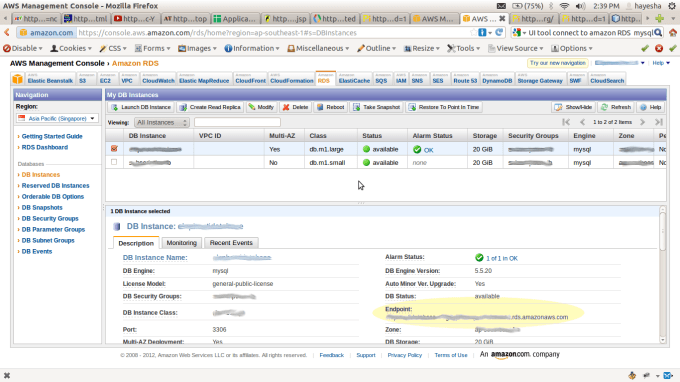Uncheck the checkbox of the db.m1.large instance

point(114,149)
